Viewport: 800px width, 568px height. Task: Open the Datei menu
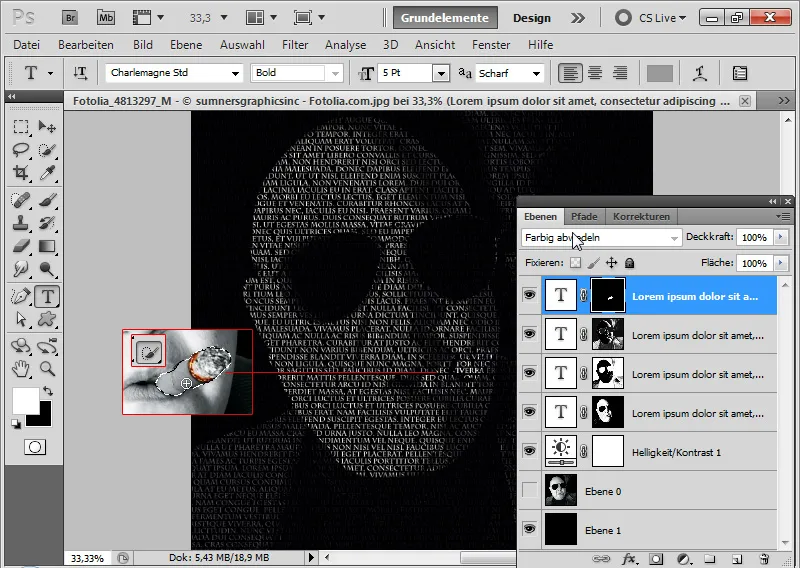point(27,45)
